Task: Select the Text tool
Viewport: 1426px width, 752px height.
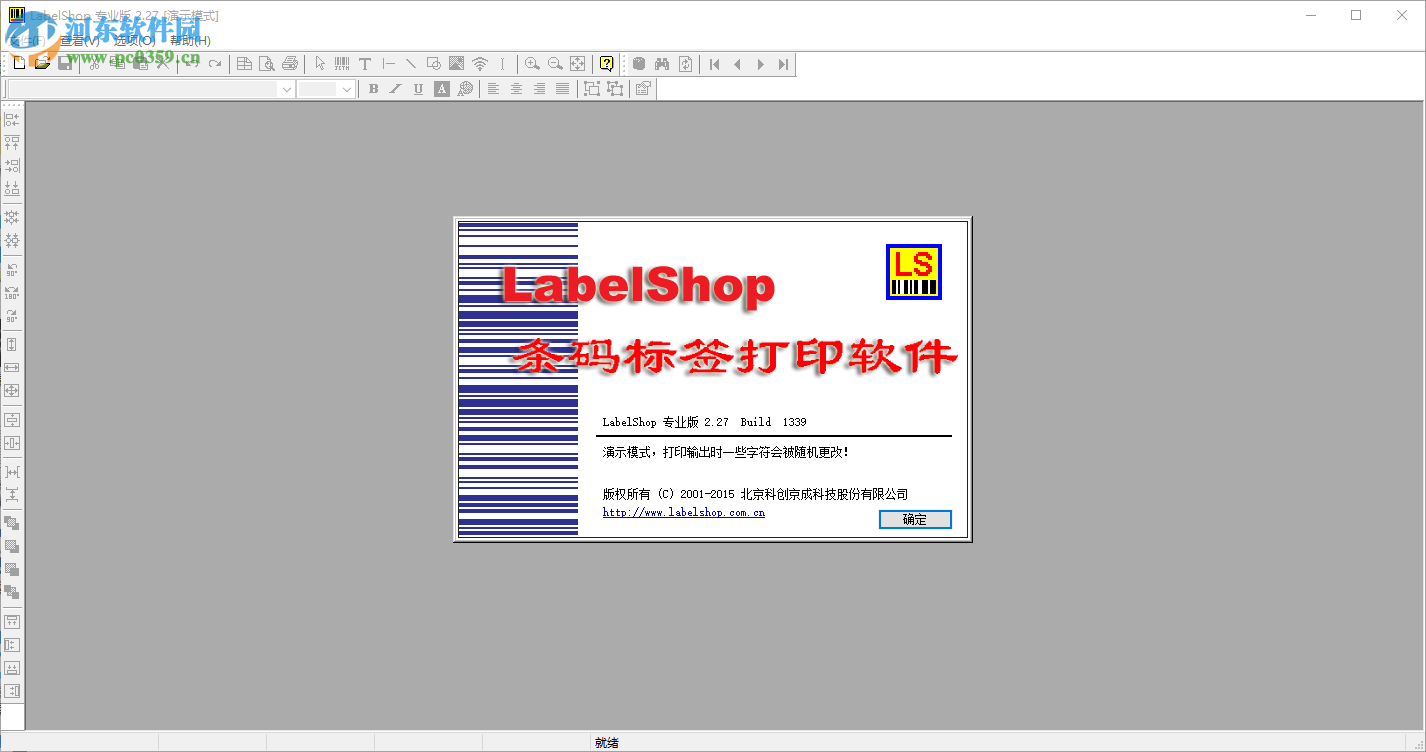Action: point(365,63)
